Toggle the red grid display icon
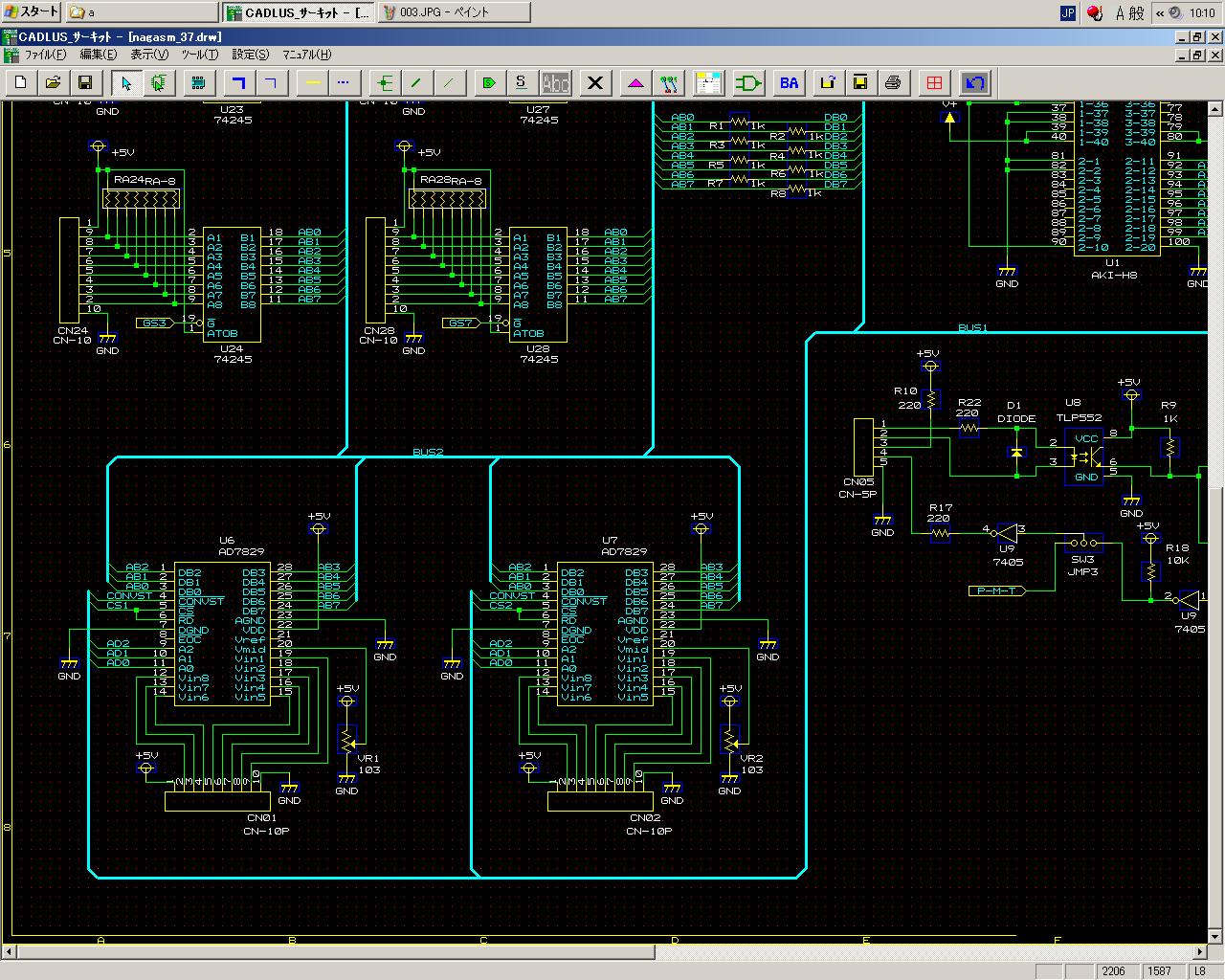This screenshot has width=1225, height=980. click(x=934, y=83)
